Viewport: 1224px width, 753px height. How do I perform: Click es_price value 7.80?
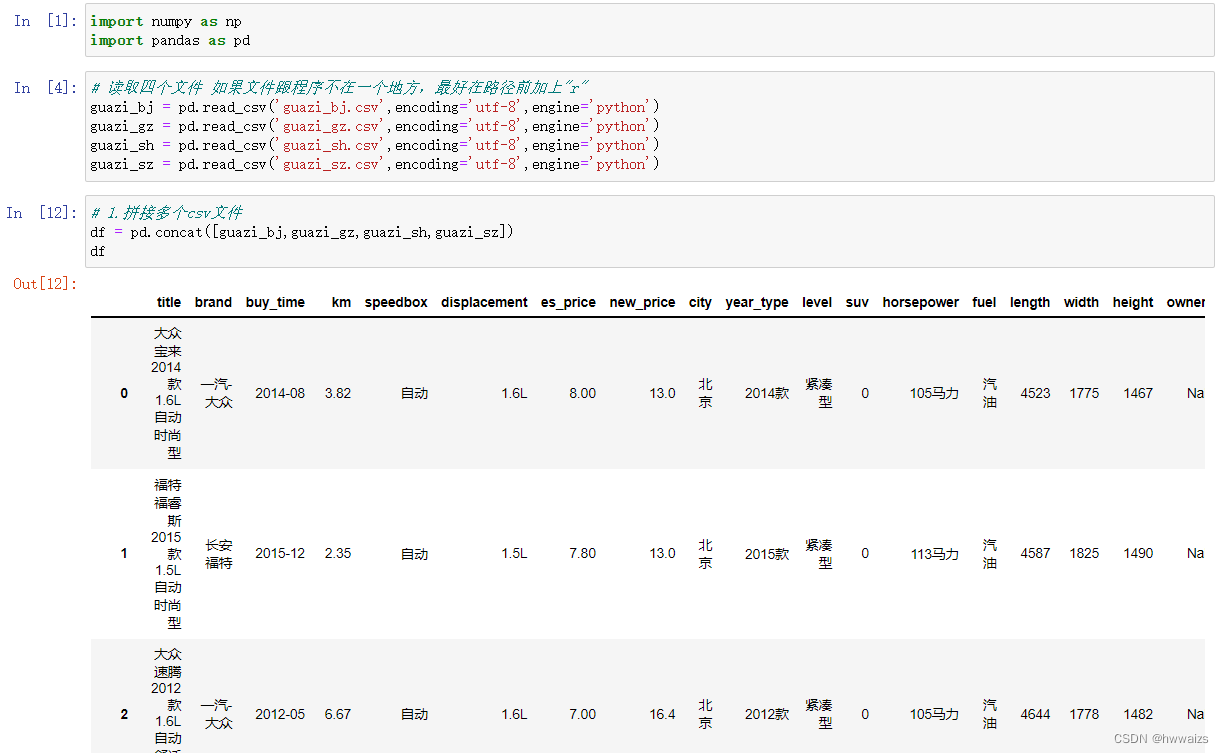[583, 553]
